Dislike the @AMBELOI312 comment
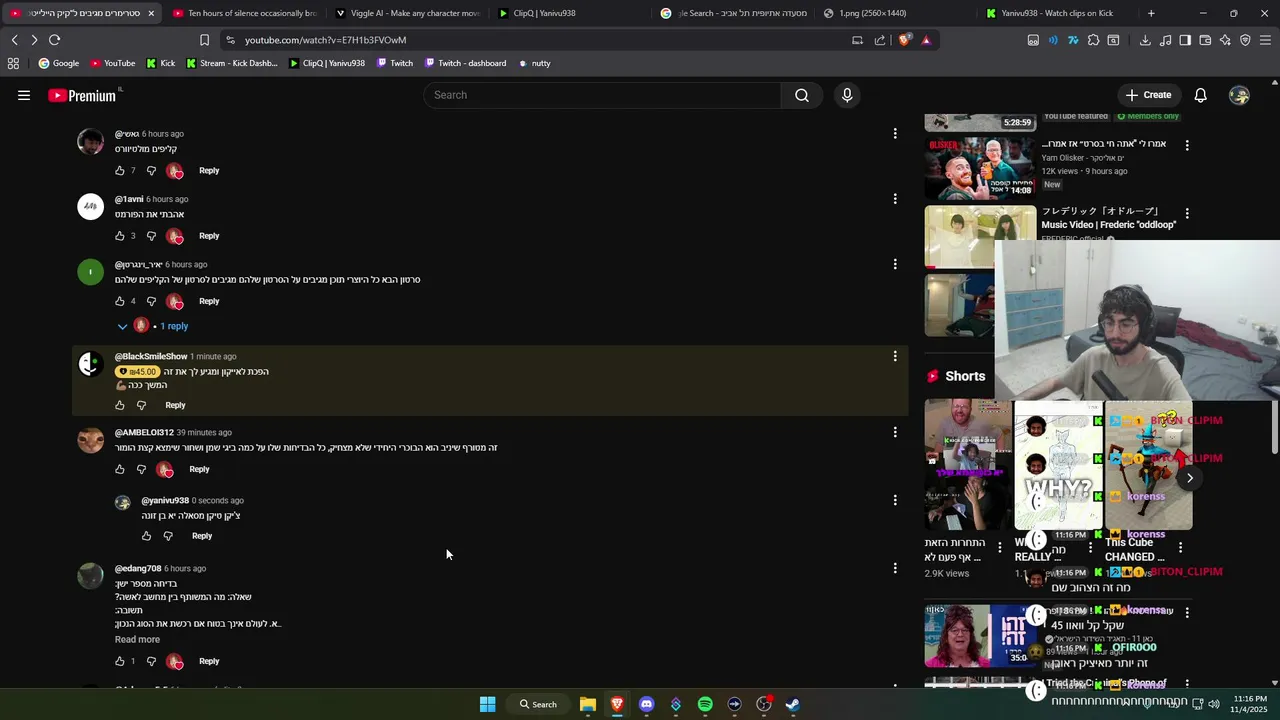This screenshot has width=1280, height=720. 141,469
